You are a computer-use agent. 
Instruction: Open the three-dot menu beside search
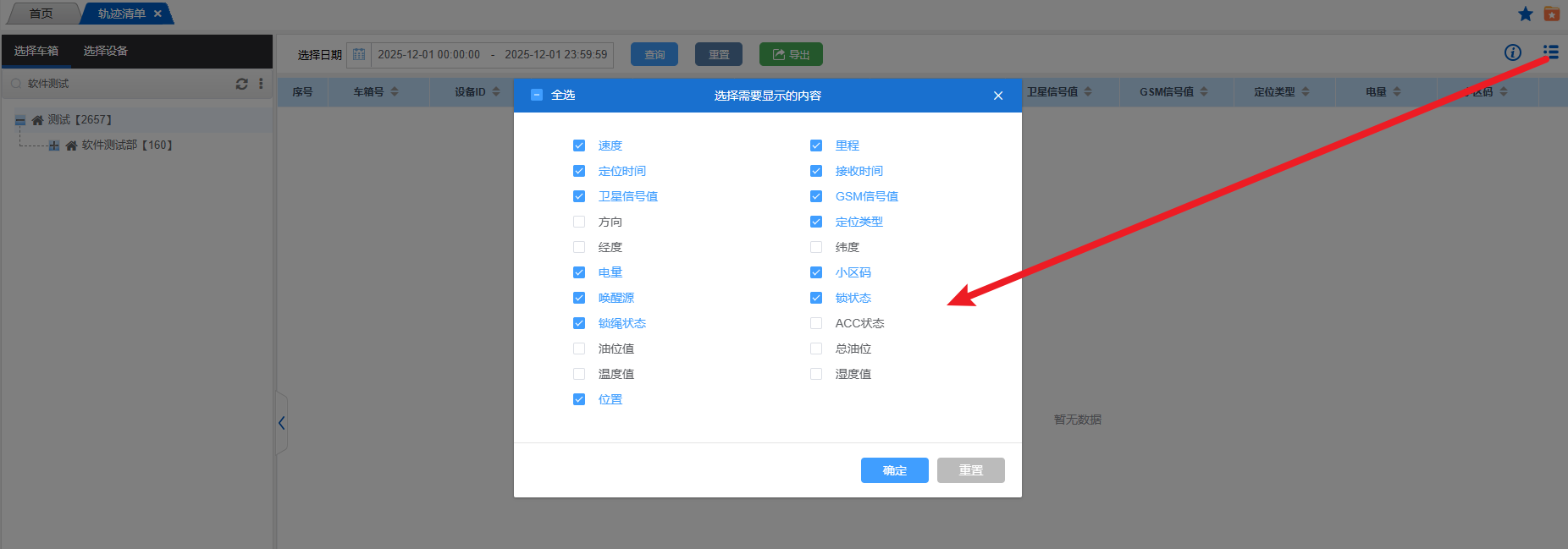click(261, 84)
